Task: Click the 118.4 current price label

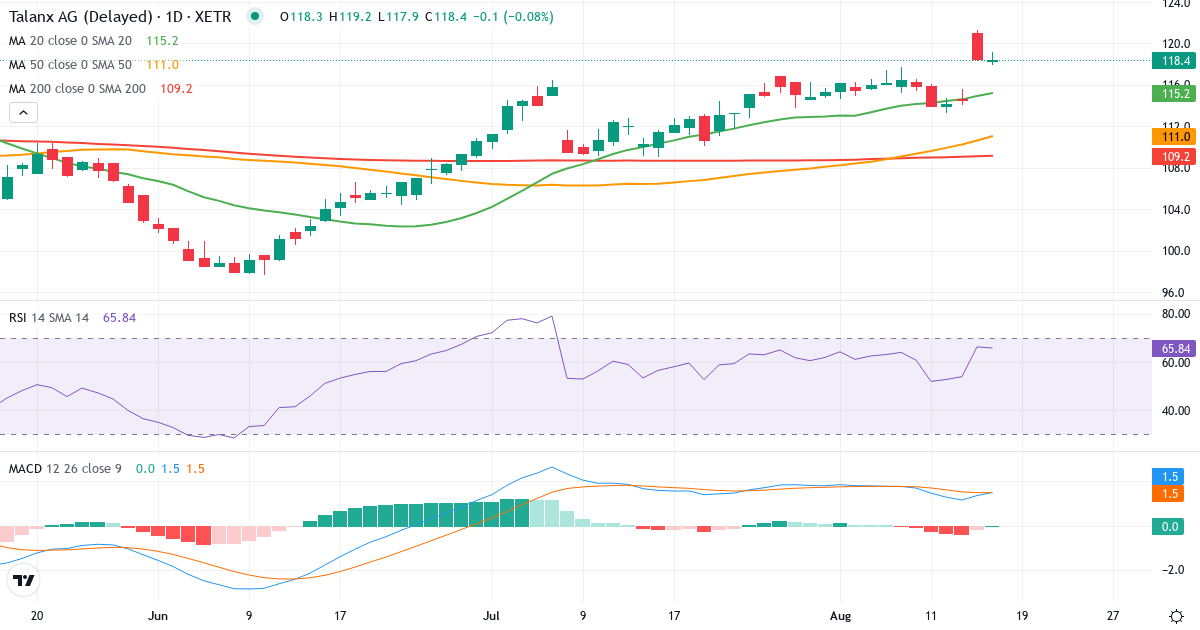Action: (1175, 60)
